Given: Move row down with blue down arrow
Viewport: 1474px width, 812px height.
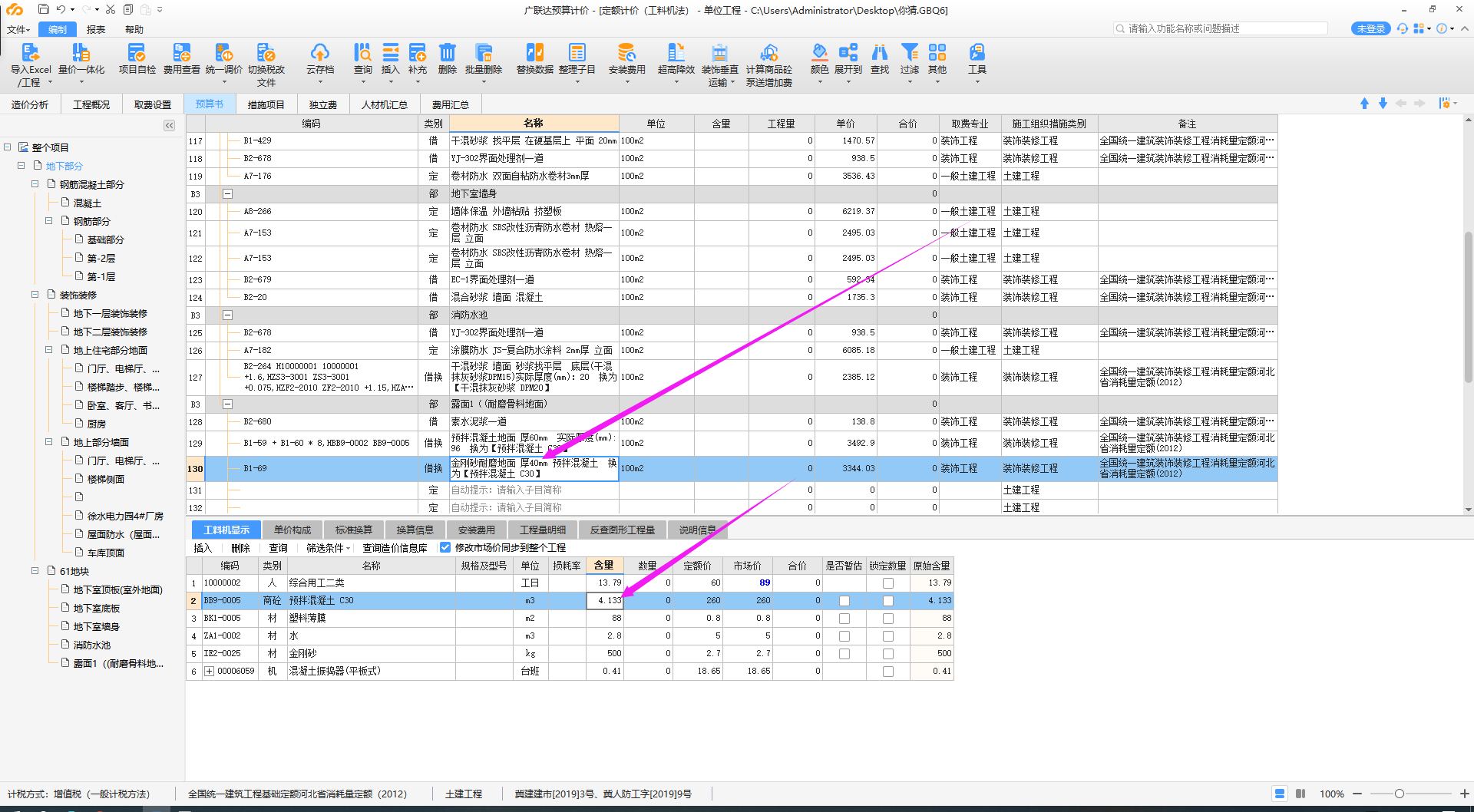Looking at the screenshot, I should tap(1383, 104).
